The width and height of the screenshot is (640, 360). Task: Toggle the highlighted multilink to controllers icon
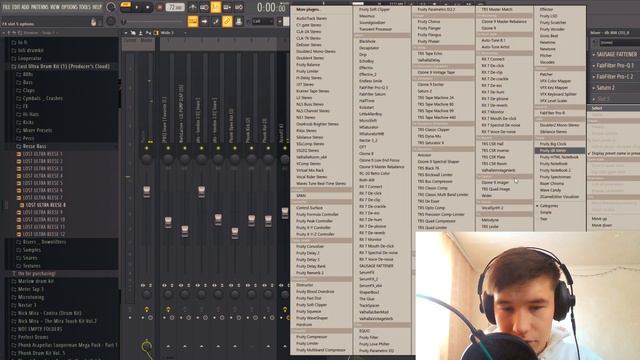pos(227,21)
